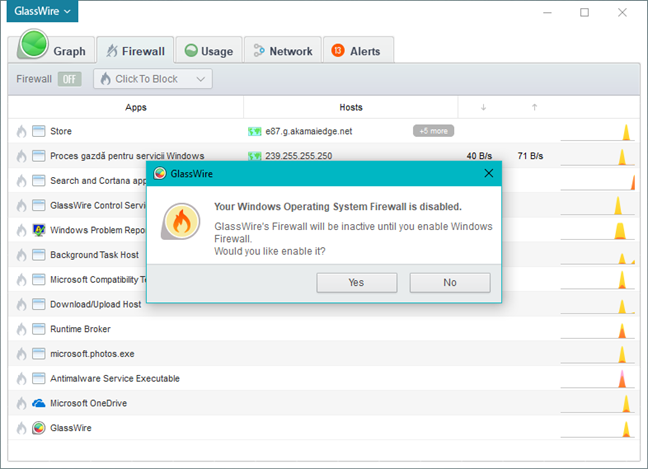Click the flame icon for Microsoft OneDrive

tap(21, 403)
